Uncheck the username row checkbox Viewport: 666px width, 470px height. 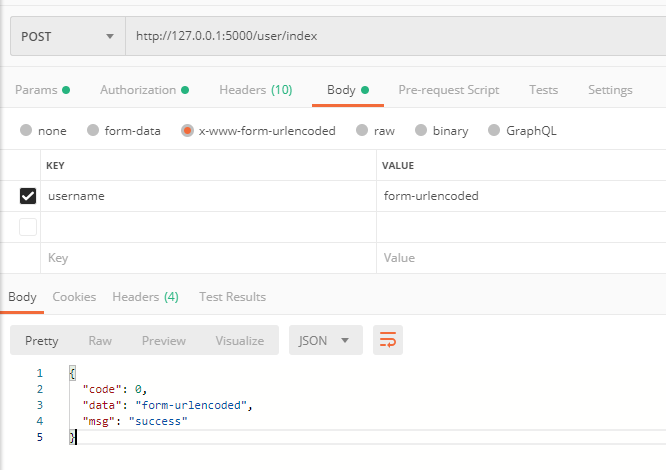click(28, 196)
